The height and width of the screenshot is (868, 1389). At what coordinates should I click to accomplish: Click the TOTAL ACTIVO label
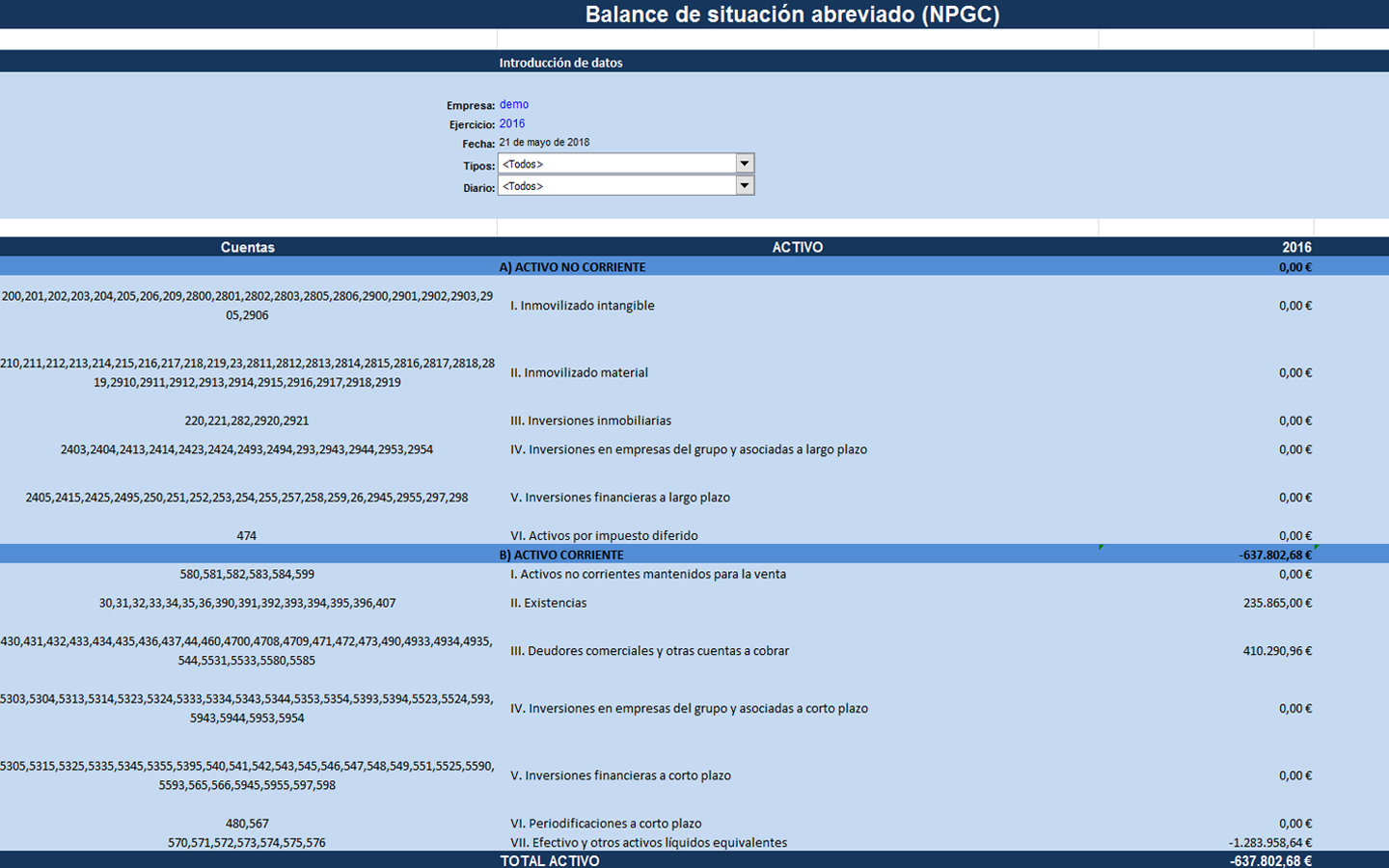pos(550,860)
